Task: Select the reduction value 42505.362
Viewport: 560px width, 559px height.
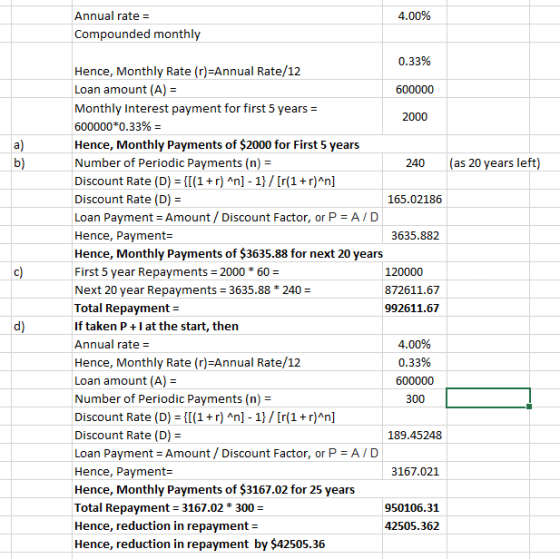Action: click(x=415, y=526)
